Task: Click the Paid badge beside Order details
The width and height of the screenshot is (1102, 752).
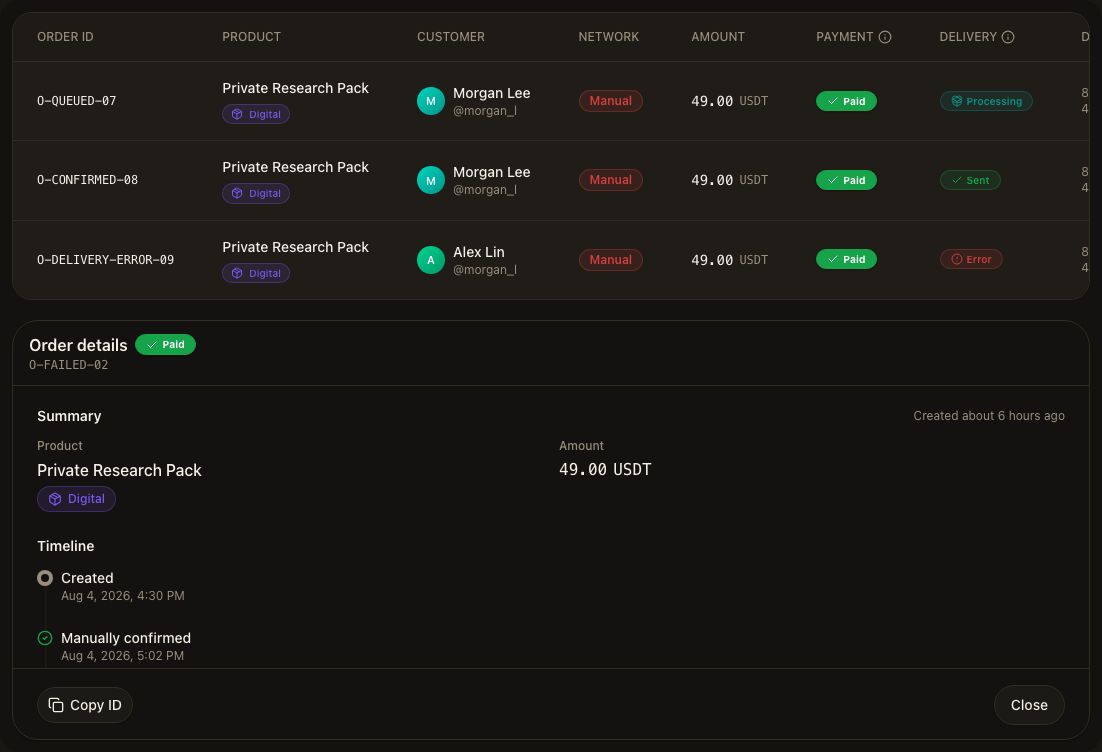Action: coord(165,344)
